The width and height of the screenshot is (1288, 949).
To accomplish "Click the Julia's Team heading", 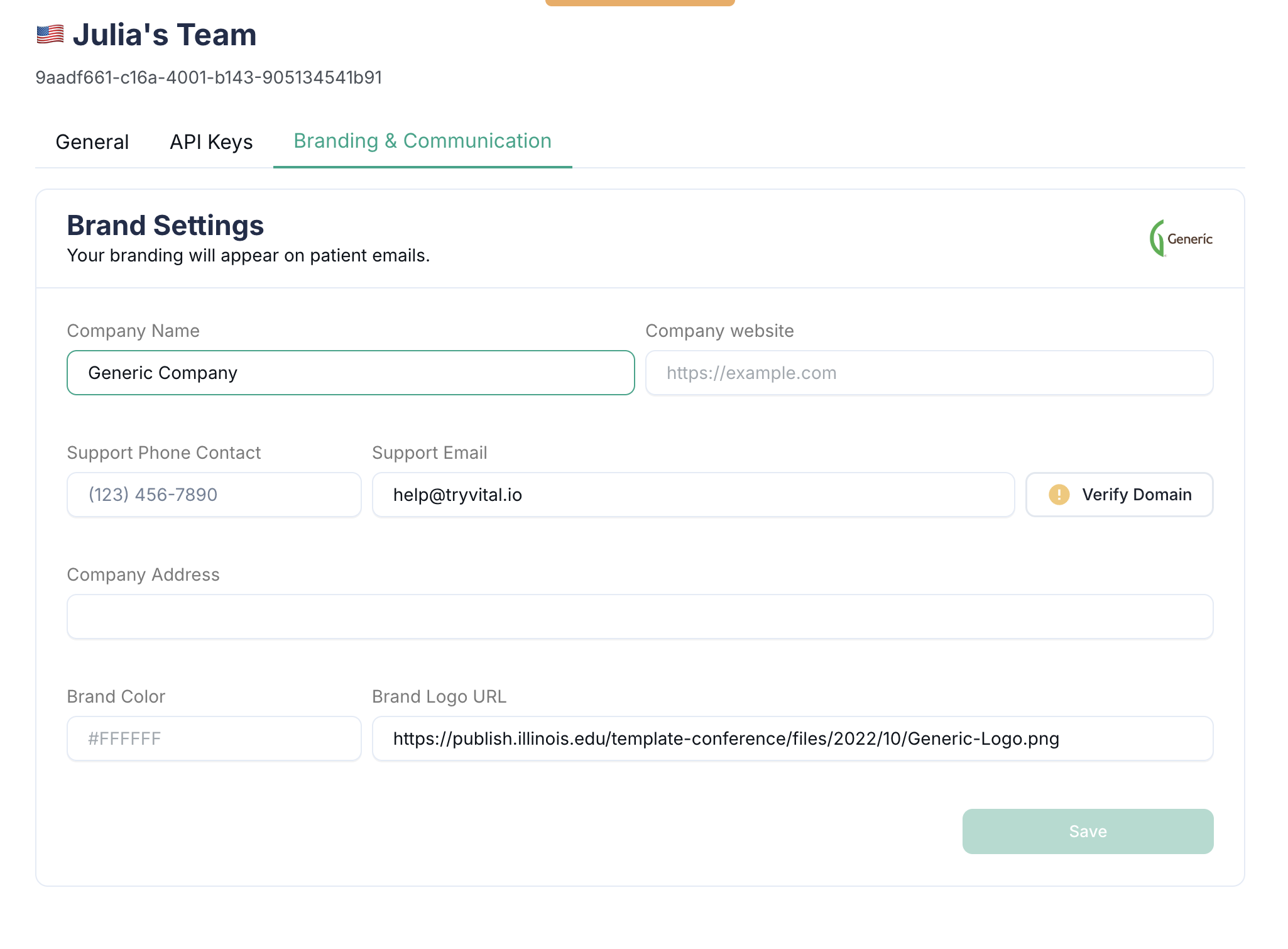I will tap(165, 35).
